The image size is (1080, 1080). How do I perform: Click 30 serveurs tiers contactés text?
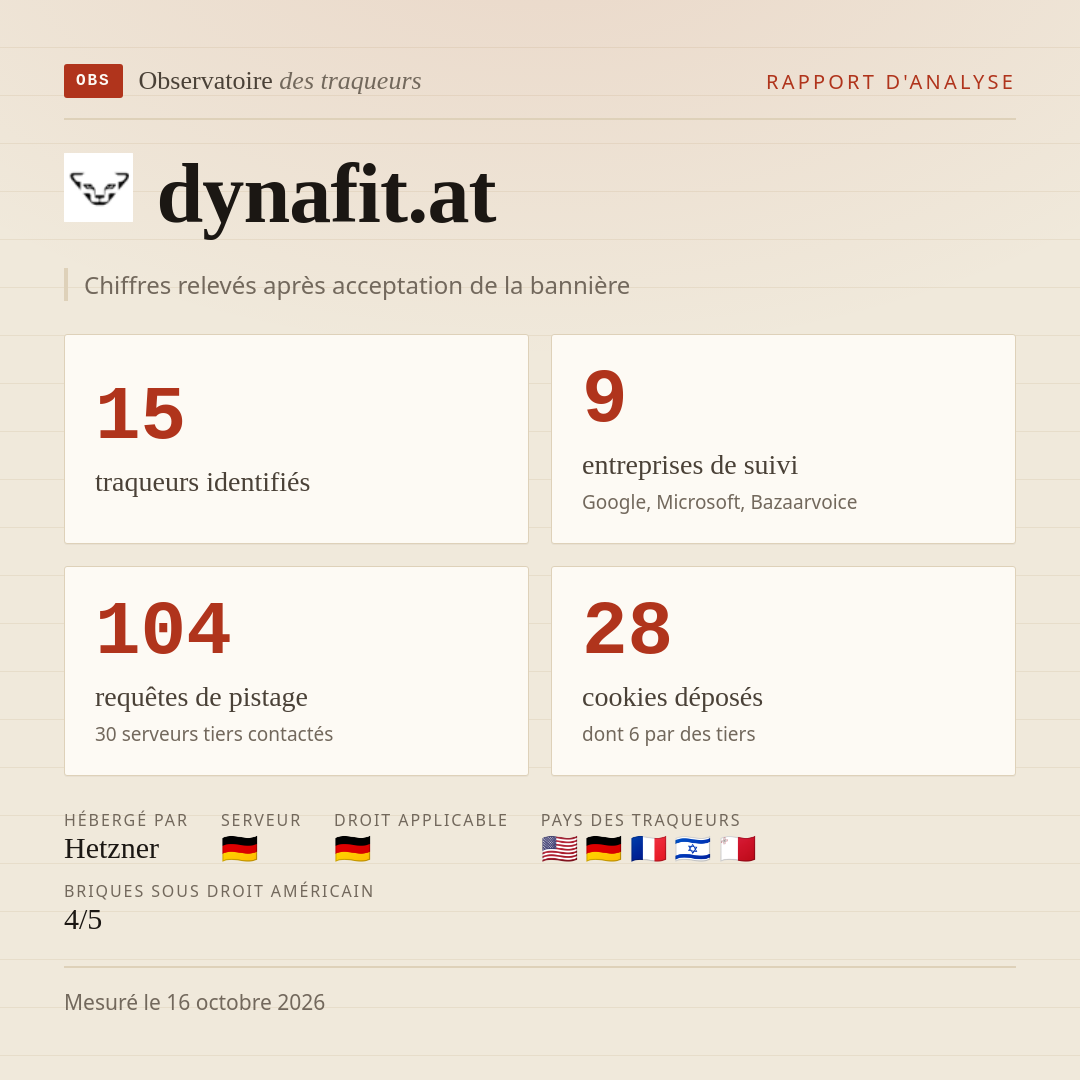point(214,734)
